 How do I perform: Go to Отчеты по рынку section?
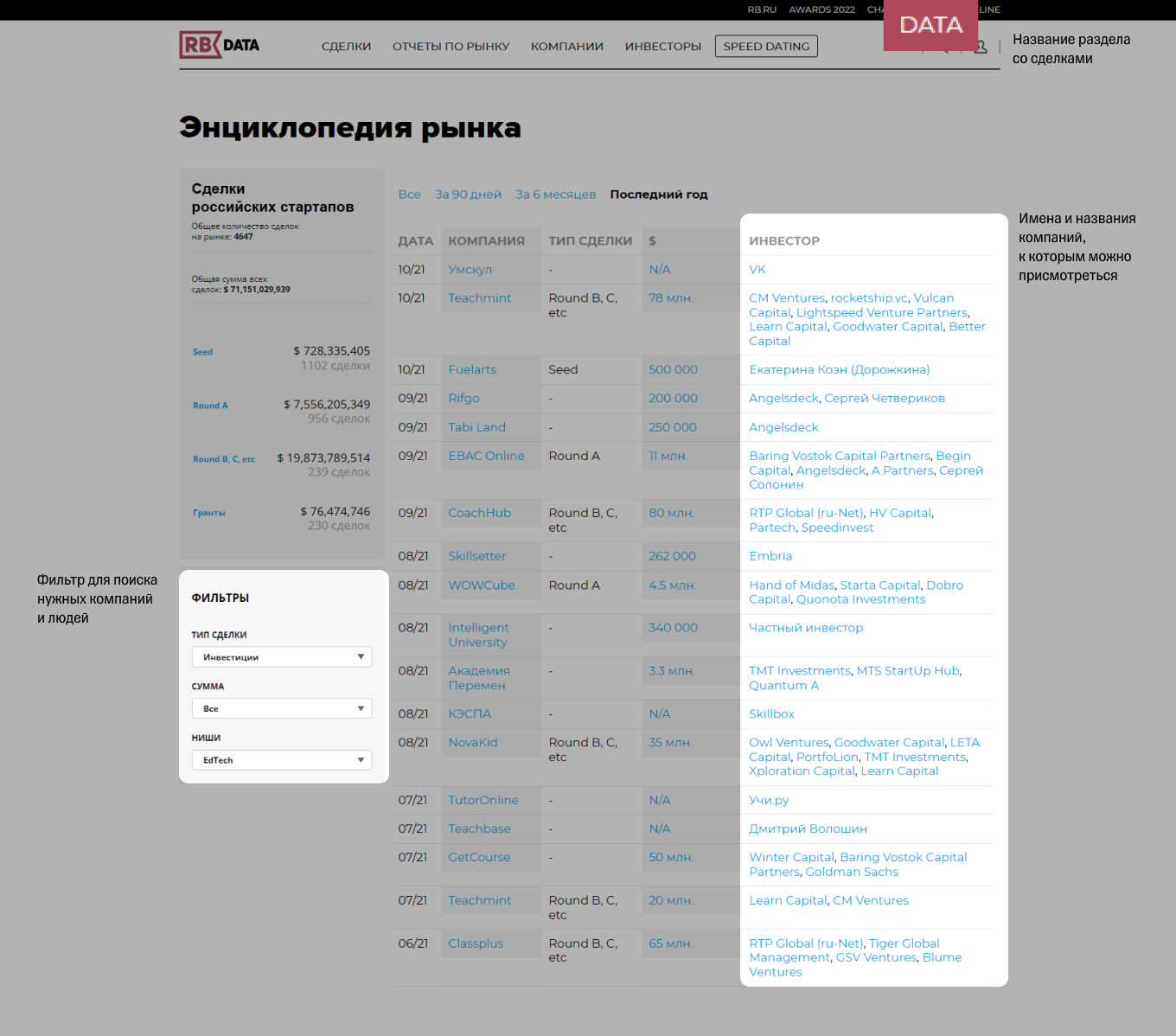coord(451,47)
